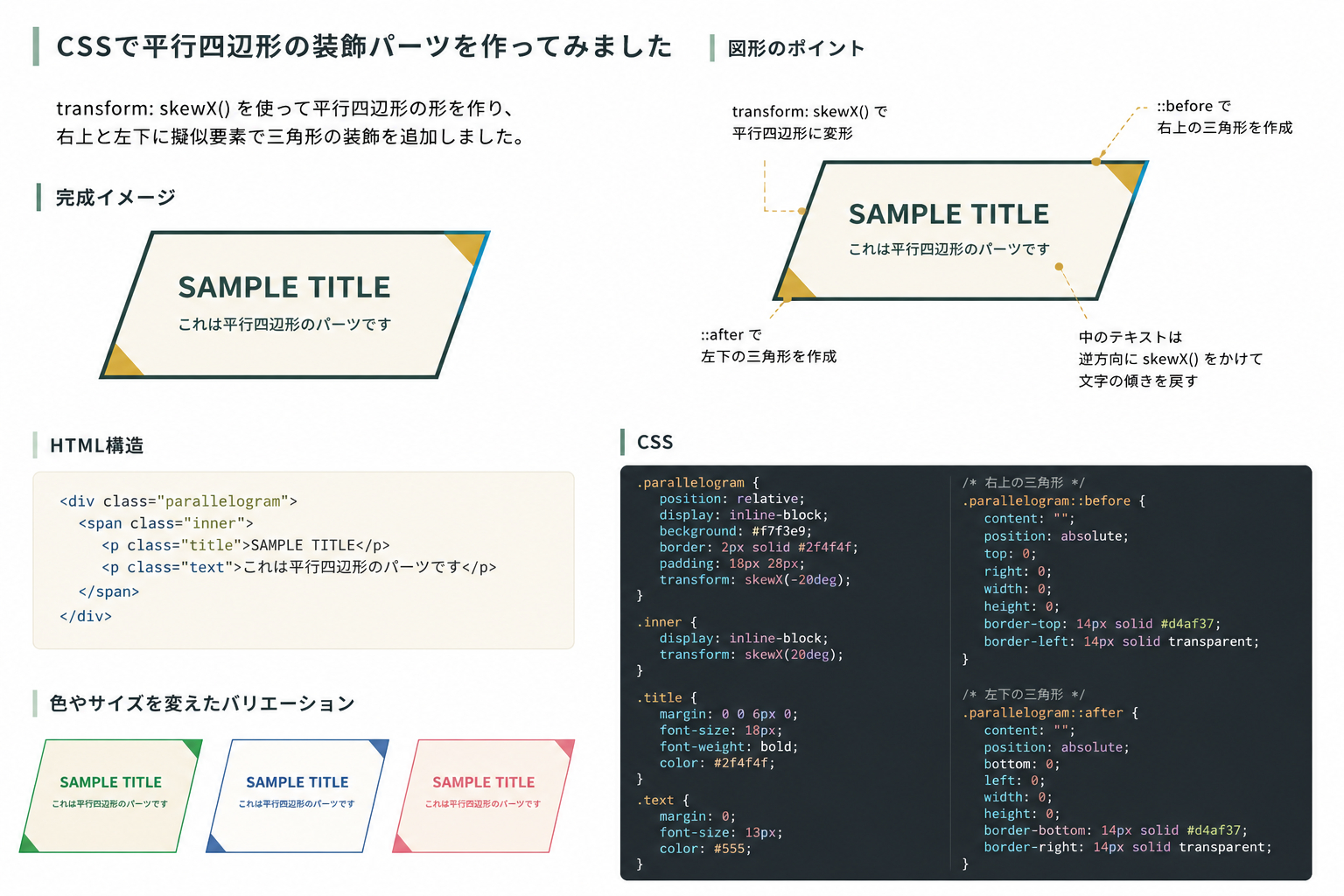Click the gold dot marking the ::before triangle
Screen dimensions: 1344x896
pos(1096,161)
